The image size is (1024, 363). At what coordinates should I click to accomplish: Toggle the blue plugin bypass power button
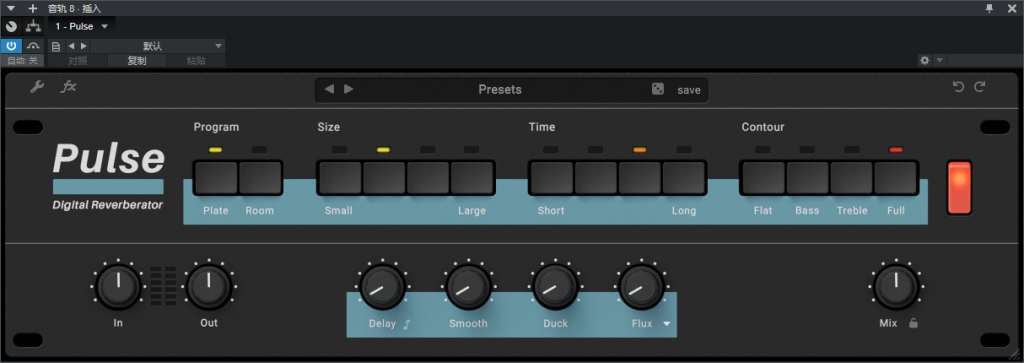pos(11,46)
